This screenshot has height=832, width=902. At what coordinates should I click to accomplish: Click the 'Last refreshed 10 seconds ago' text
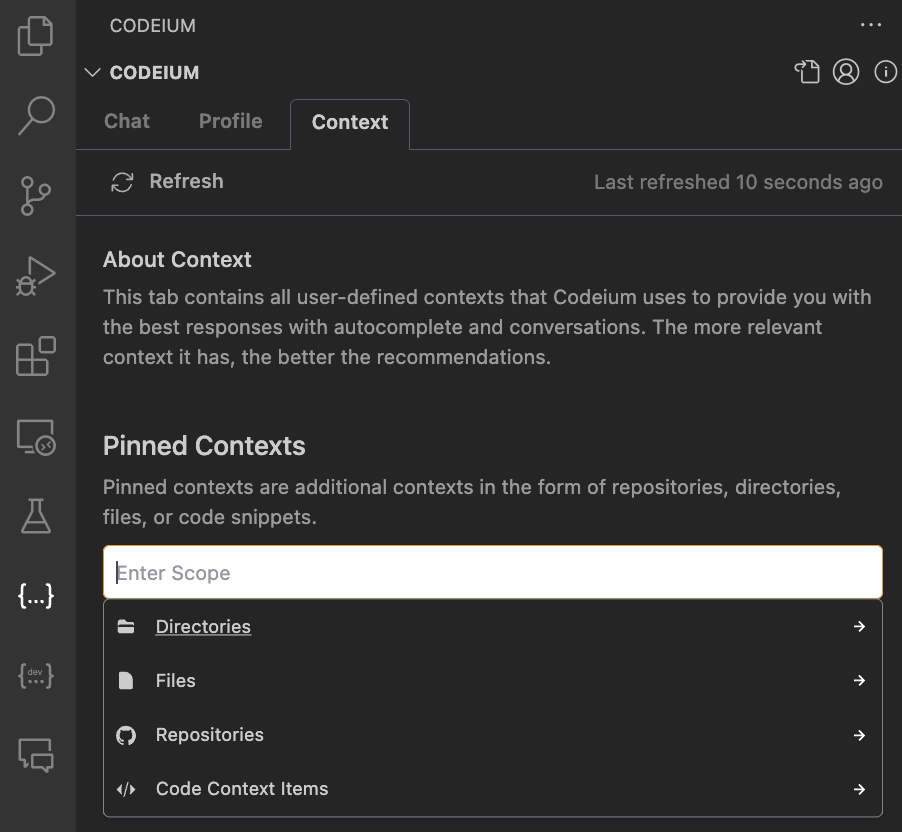[x=738, y=182]
